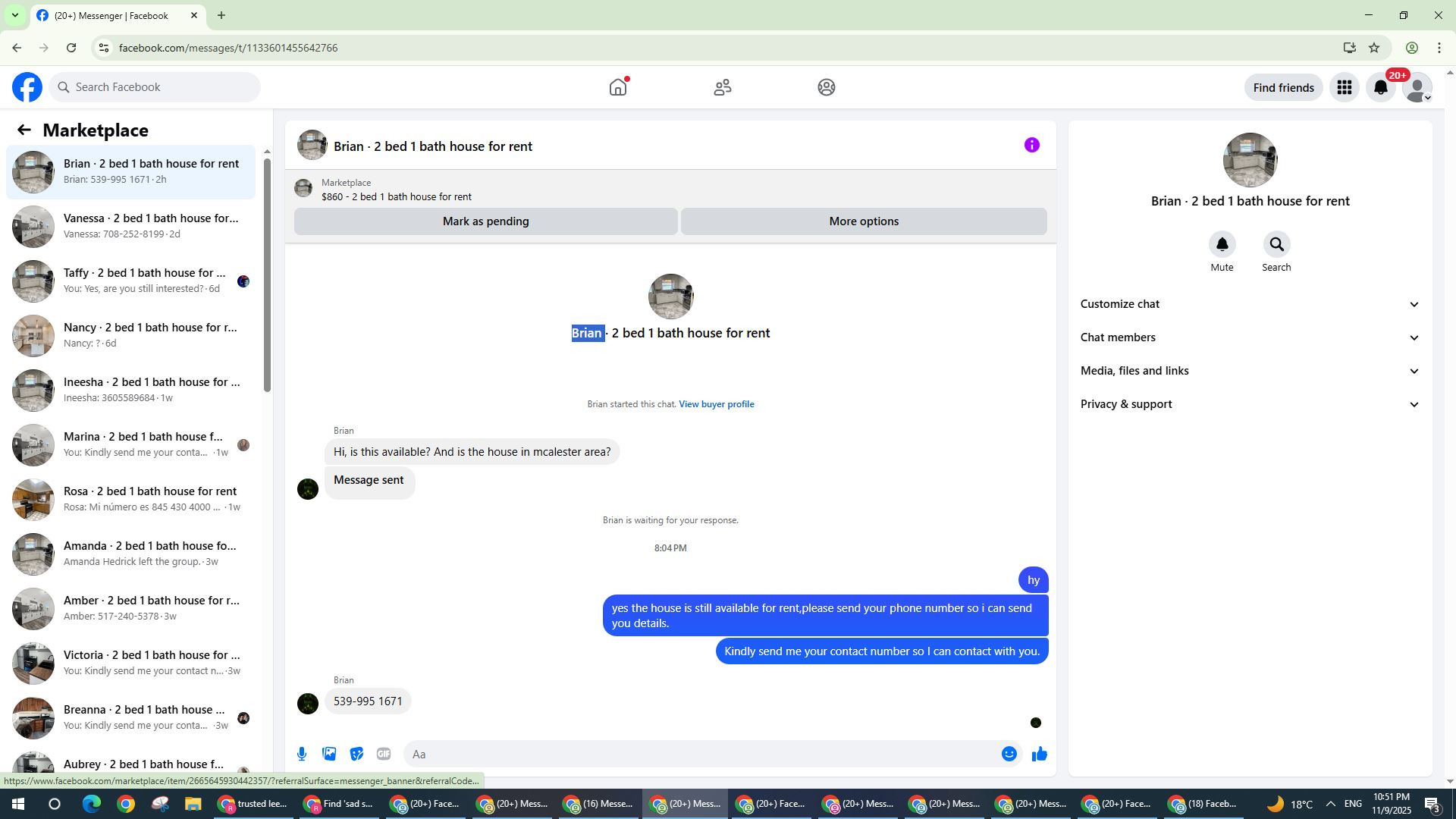This screenshot has width=1456, height=819.
Task: Send a thumbs-up like
Action: point(1040,754)
